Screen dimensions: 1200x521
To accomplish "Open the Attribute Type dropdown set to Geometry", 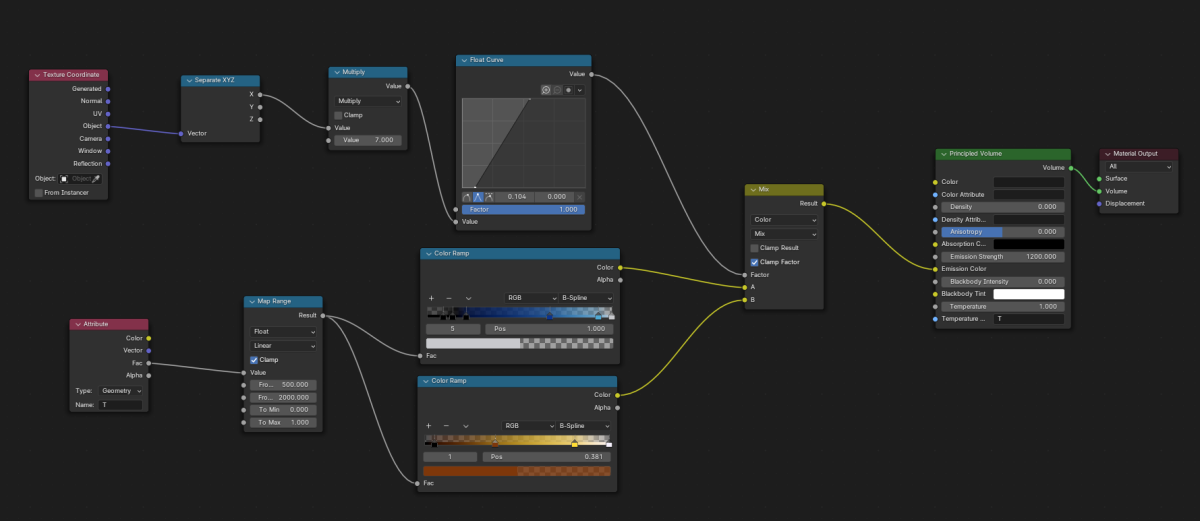I will 122,391.
